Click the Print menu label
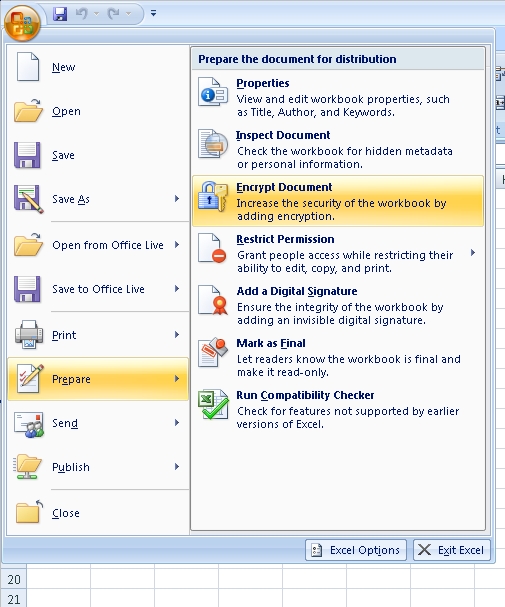The width and height of the screenshot is (505, 607). 64,335
